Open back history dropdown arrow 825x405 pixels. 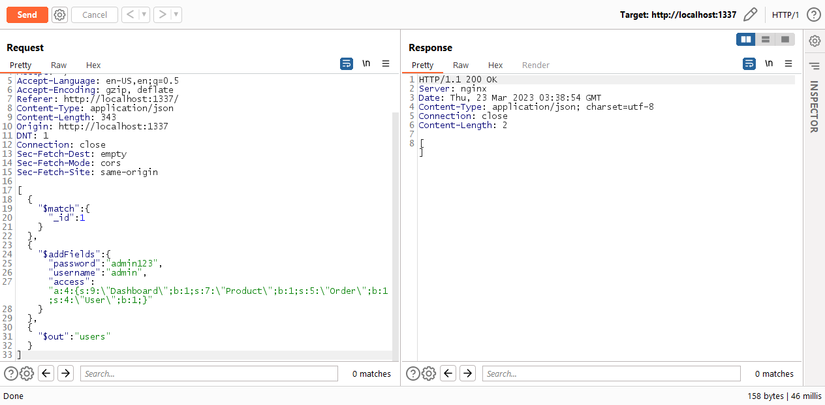[145, 15]
